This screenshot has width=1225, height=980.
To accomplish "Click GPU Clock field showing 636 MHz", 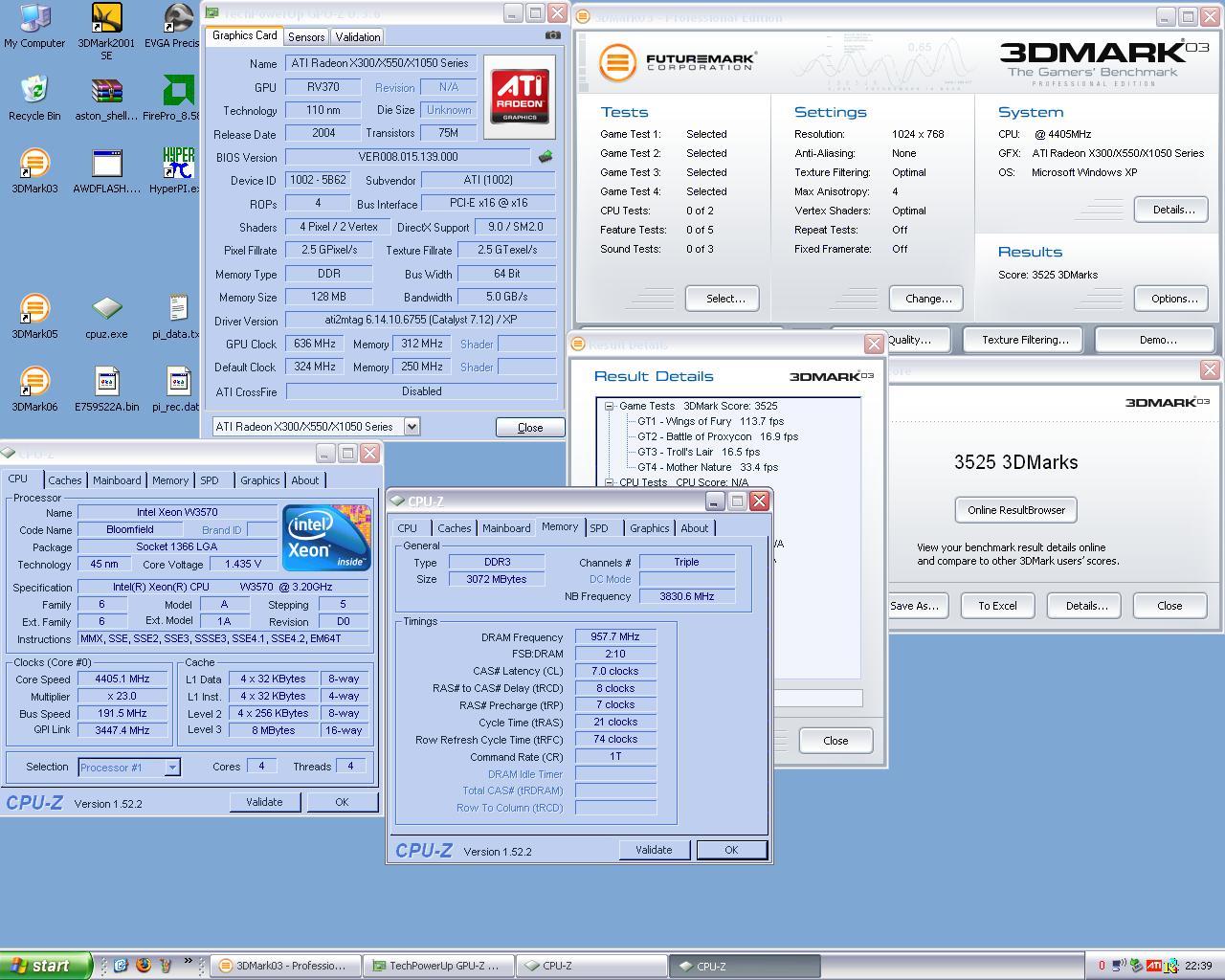I will click(314, 344).
